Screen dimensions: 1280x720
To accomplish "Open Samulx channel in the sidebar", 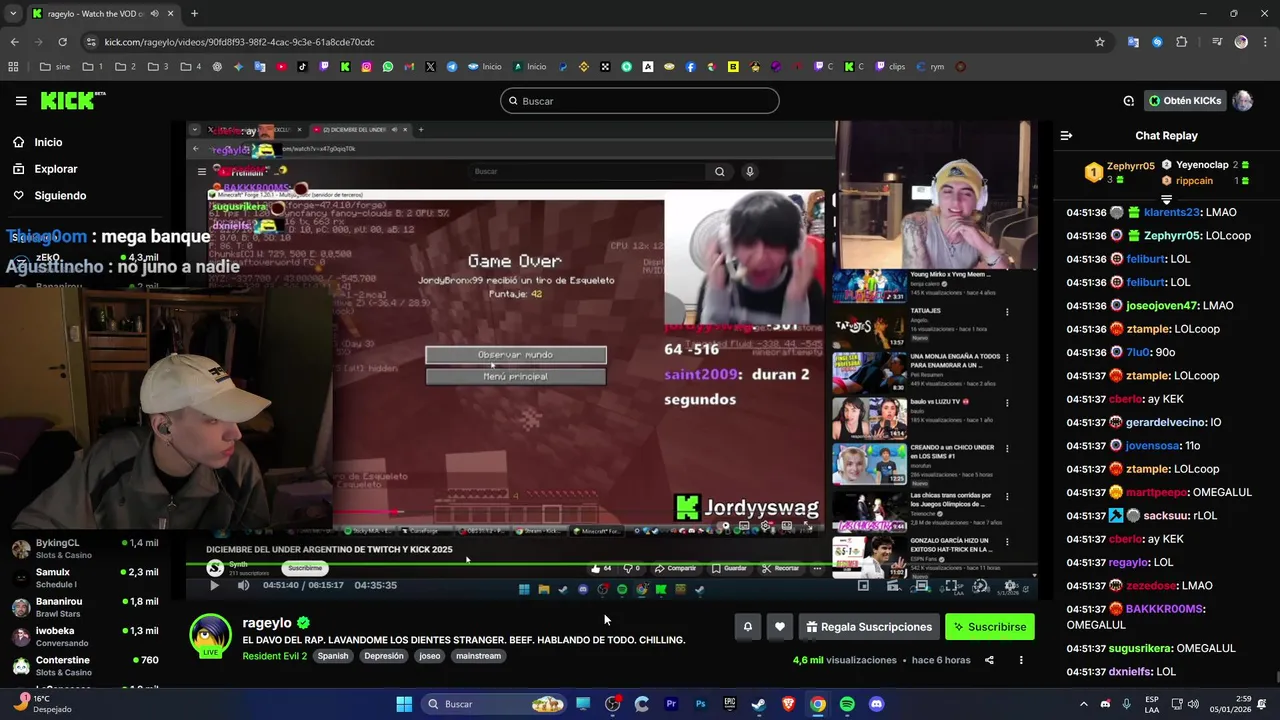I will coord(85,577).
